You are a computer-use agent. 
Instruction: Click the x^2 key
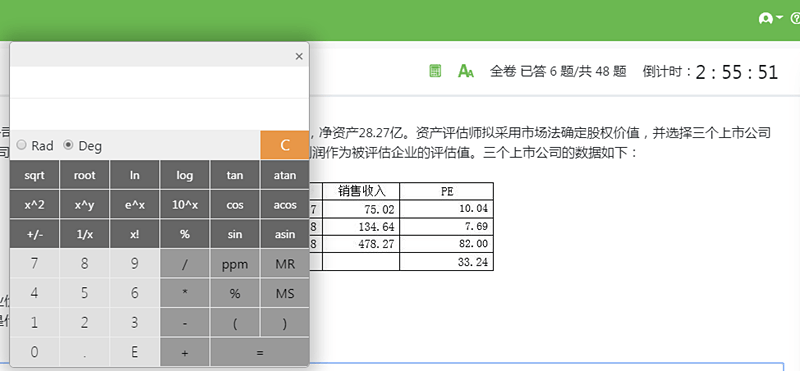click(35, 205)
